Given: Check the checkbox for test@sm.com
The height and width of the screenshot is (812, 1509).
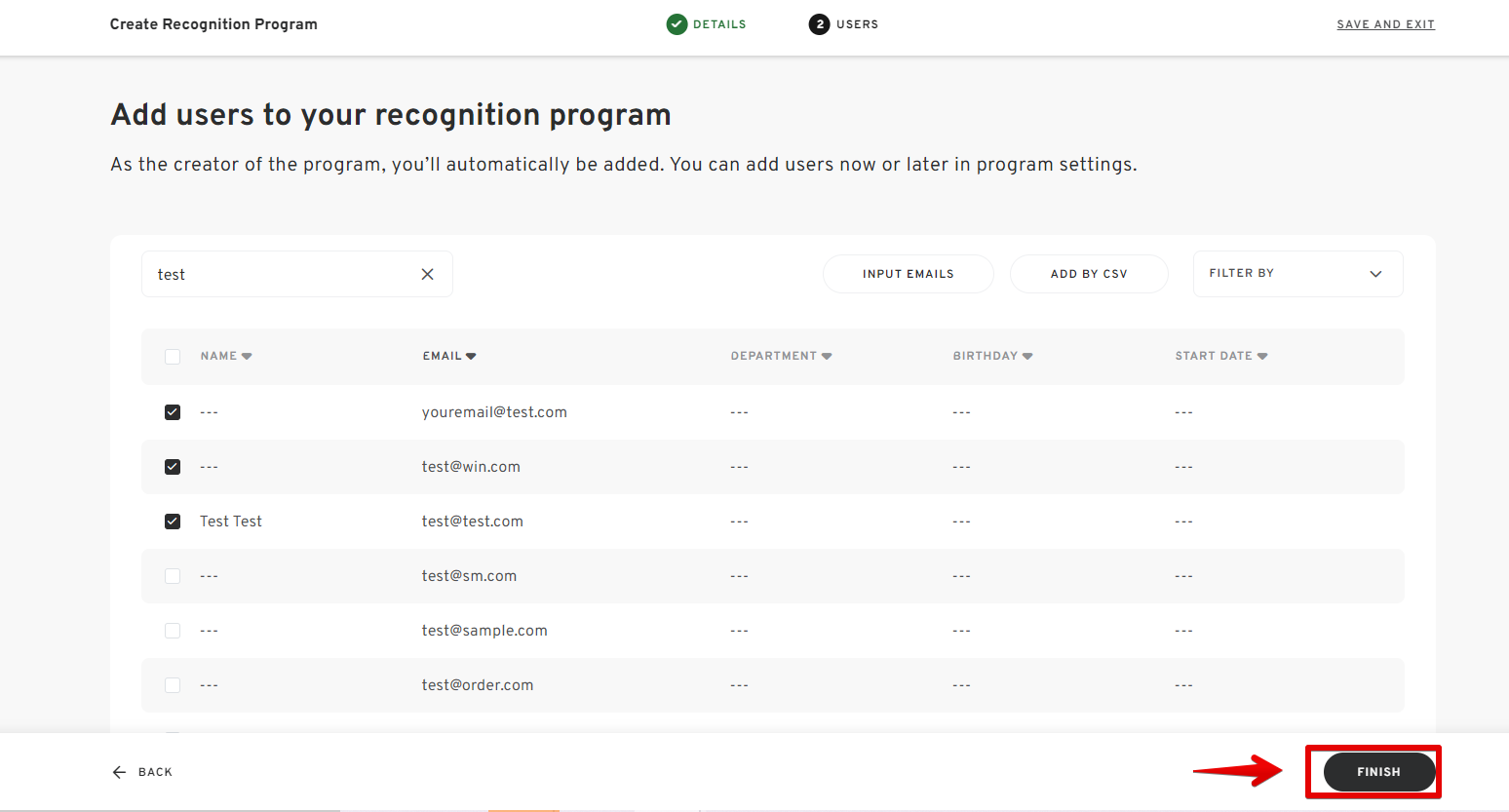Looking at the screenshot, I should 173,575.
